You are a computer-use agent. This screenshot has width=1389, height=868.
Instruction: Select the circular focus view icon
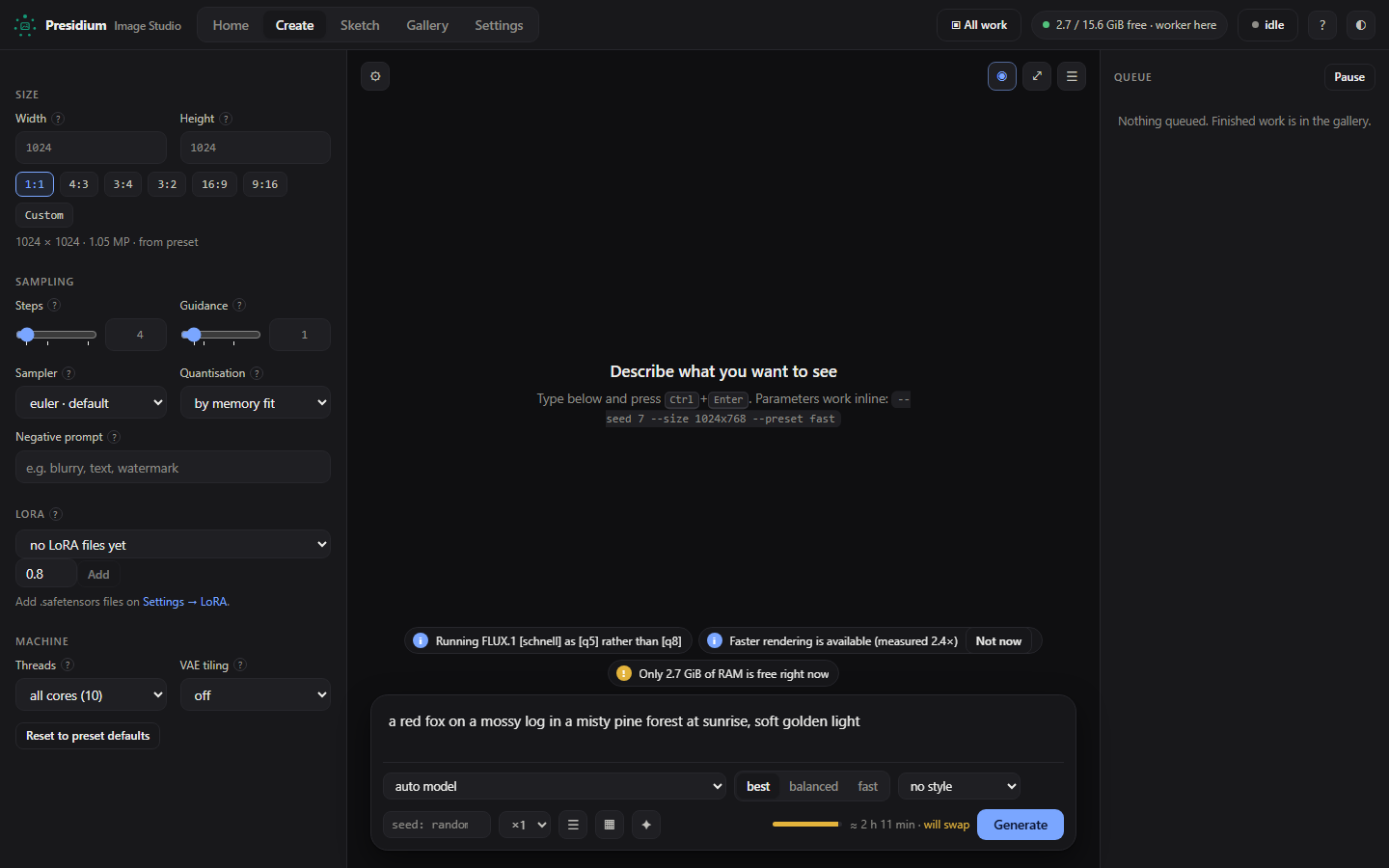pyautogui.click(x=1002, y=76)
